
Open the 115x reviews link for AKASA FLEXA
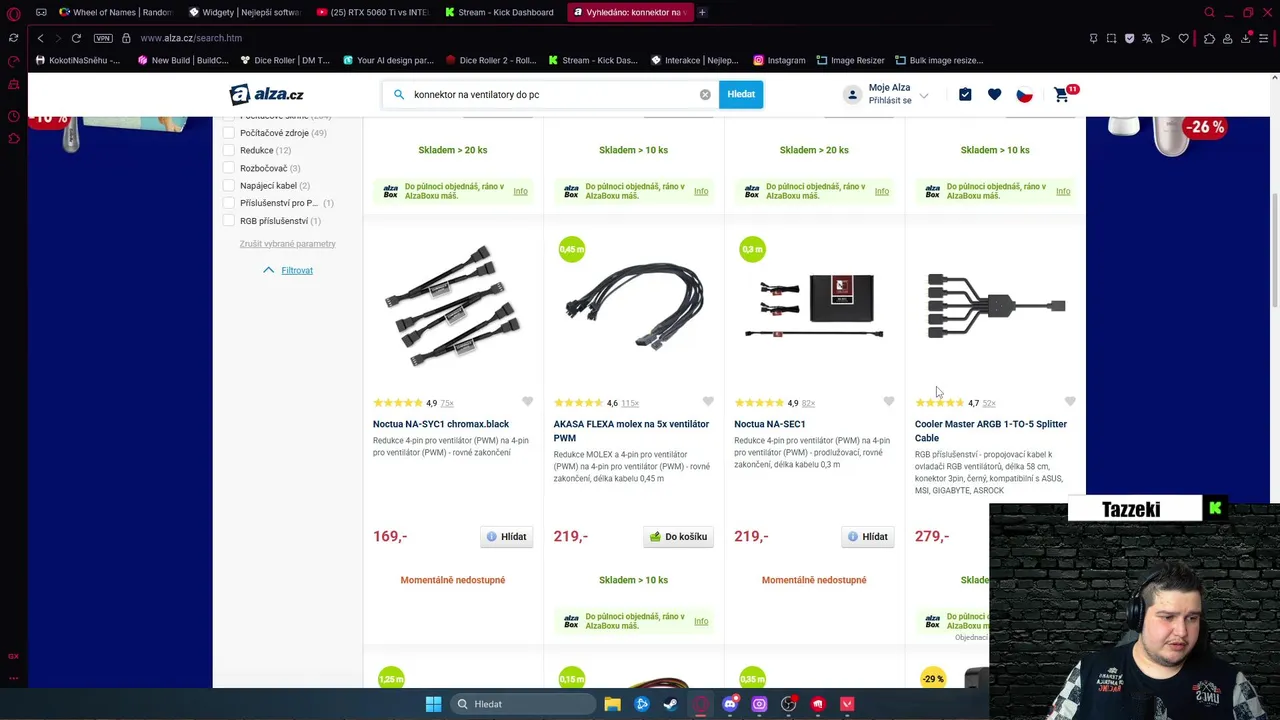[x=630, y=403]
